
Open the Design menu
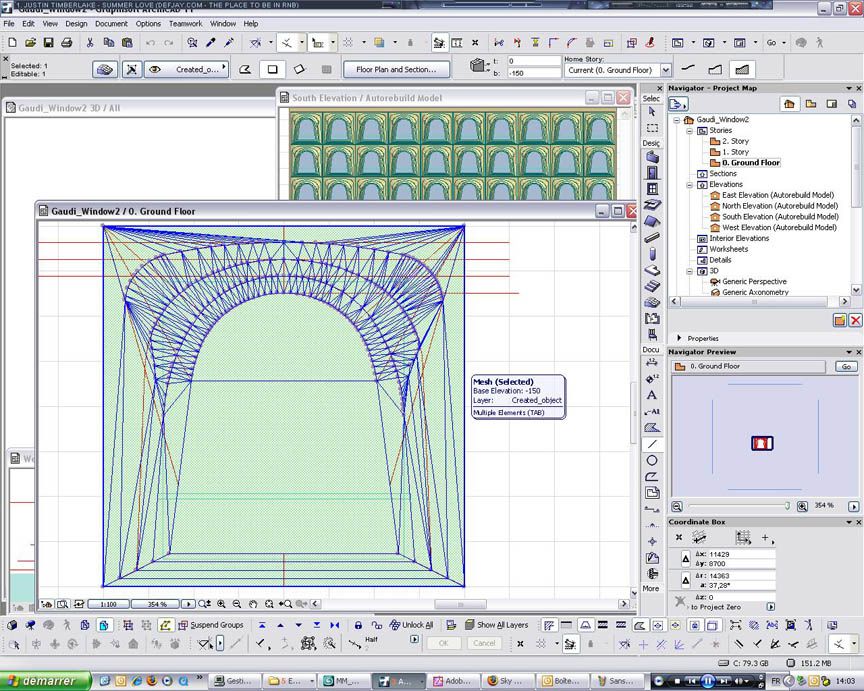(x=77, y=23)
